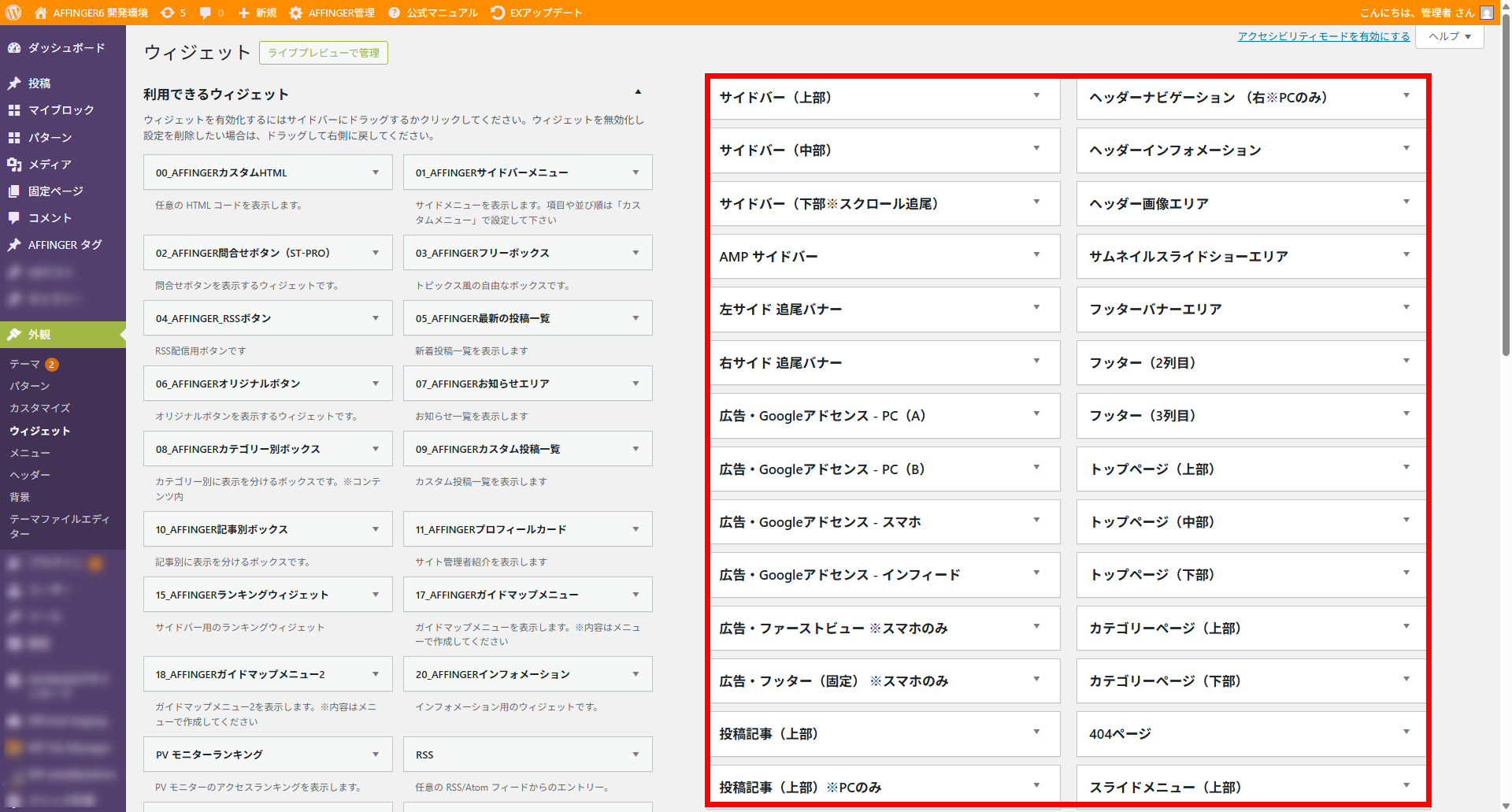Click アクセシビリティモードを有効にする link
Screen dimensions: 1512x812
1324,36
